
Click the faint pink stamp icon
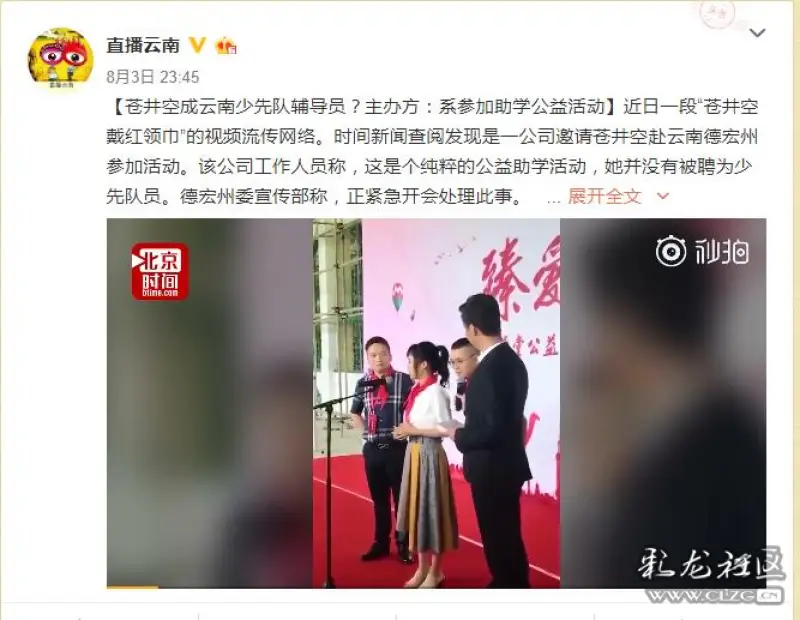click(720, 13)
